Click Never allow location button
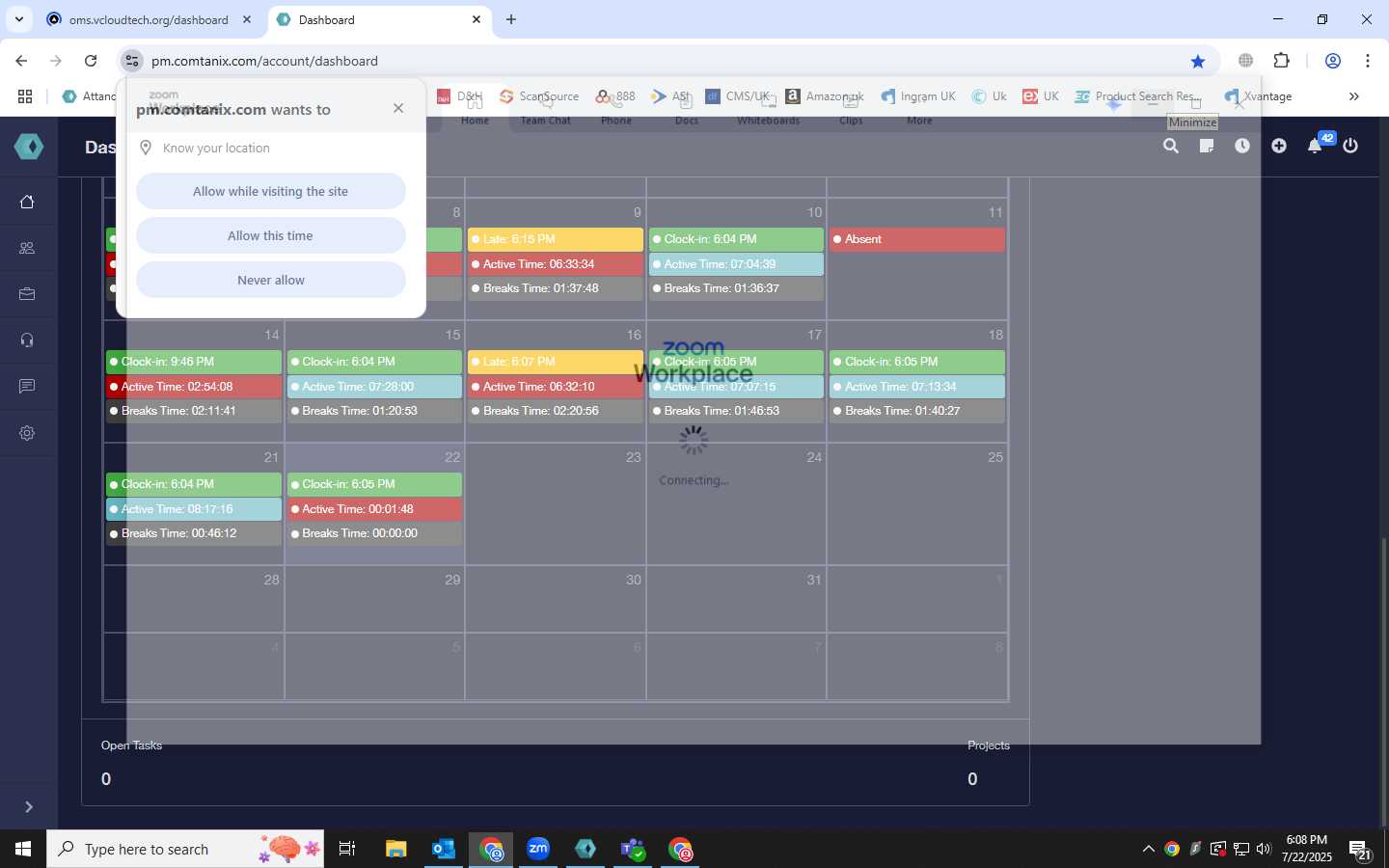 [x=270, y=280]
